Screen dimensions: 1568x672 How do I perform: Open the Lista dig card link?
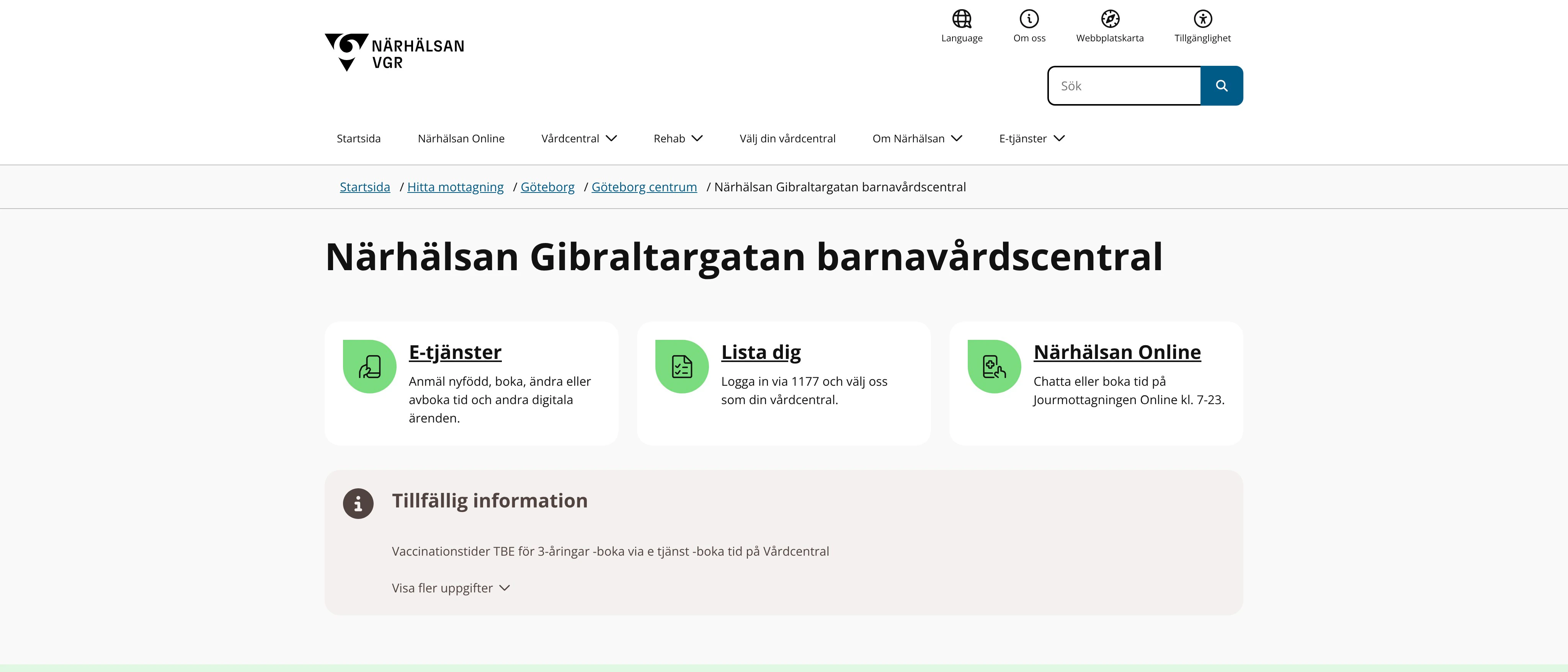pos(761,352)
